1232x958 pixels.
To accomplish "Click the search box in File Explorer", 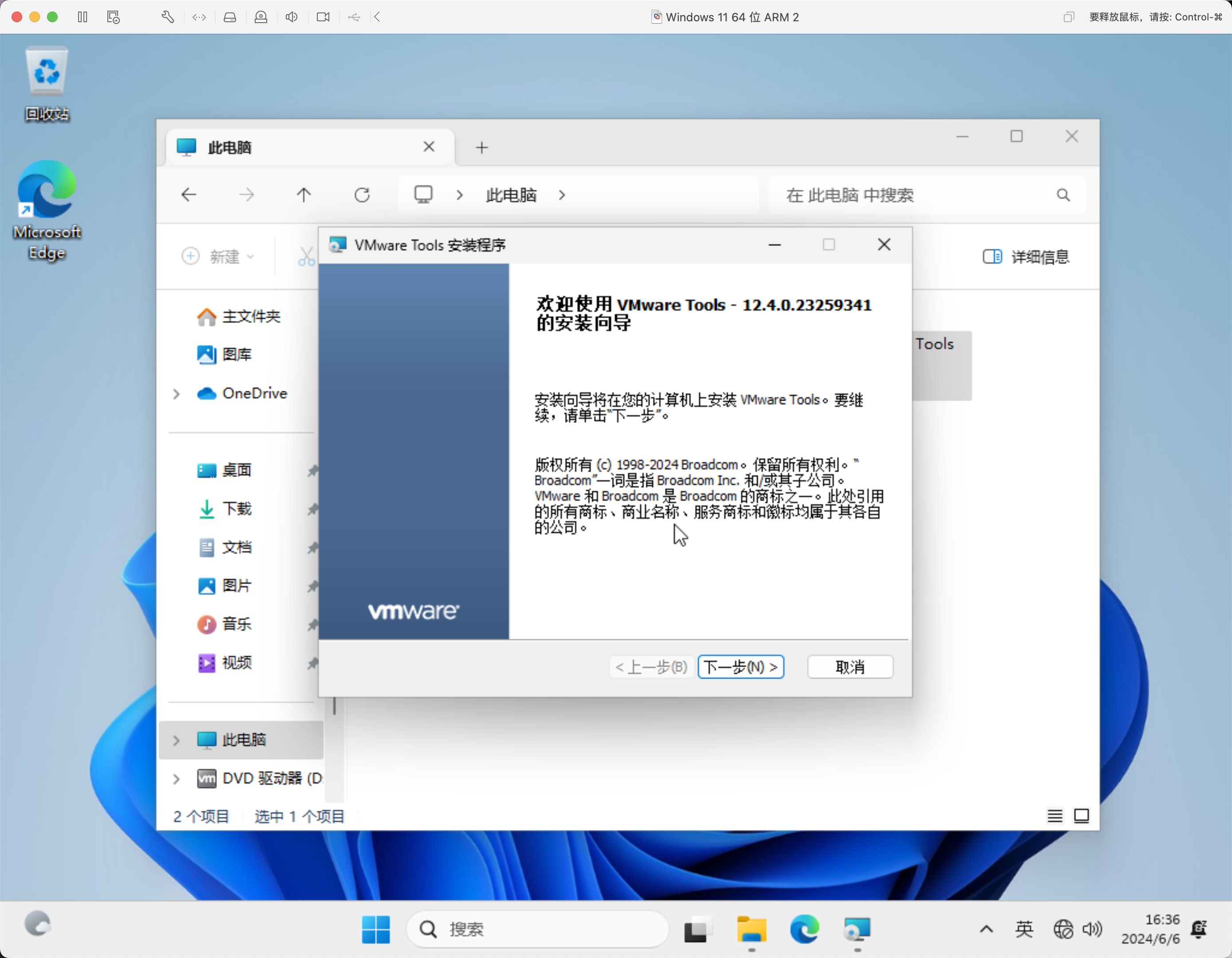I will [927, 195].
